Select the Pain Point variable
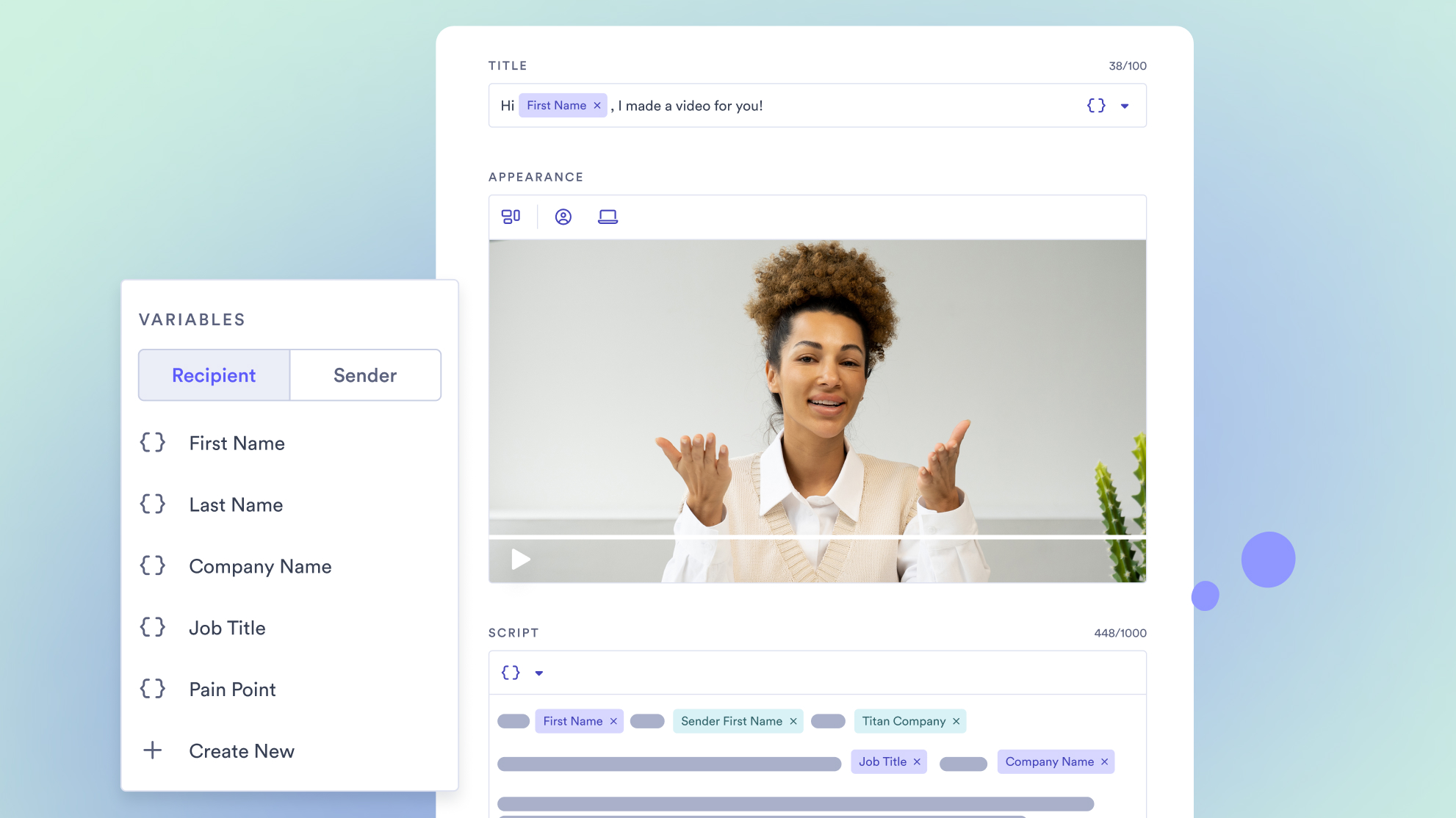This screenshot has height=818, width=1456. coord(232,689)
